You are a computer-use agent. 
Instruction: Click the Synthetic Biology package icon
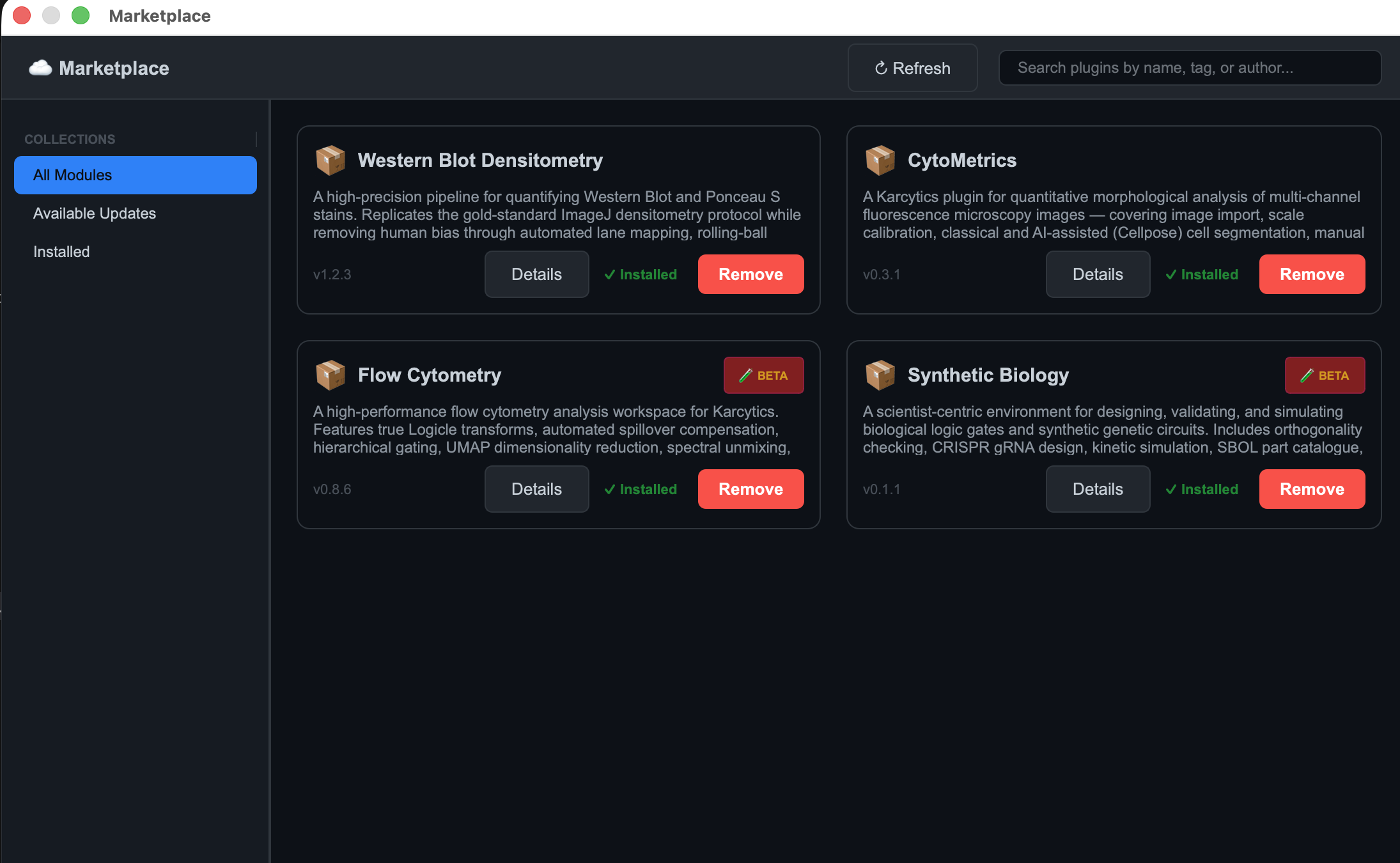(x=880, y=375)
